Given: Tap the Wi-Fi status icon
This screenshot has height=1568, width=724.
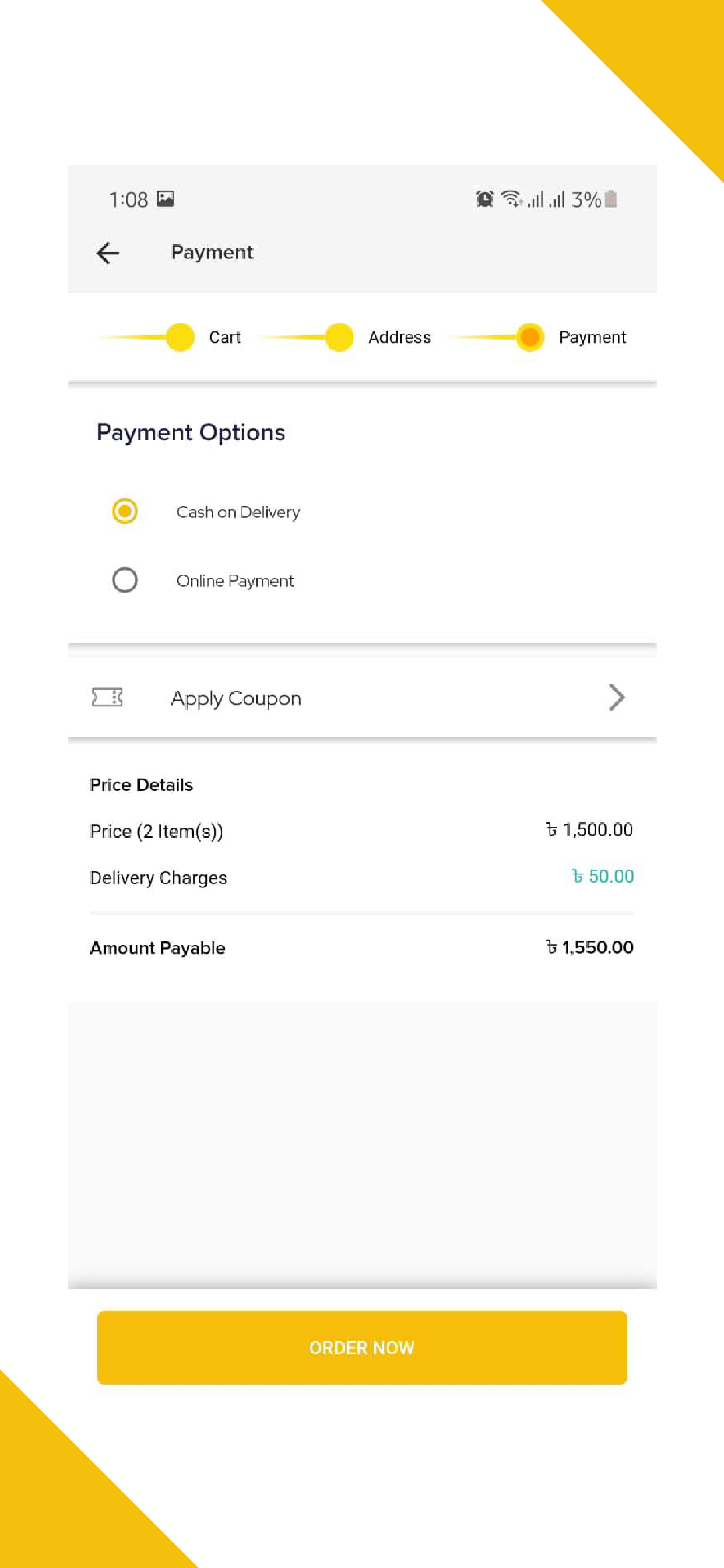Looking at the screenshot, I should click(511, 198).
